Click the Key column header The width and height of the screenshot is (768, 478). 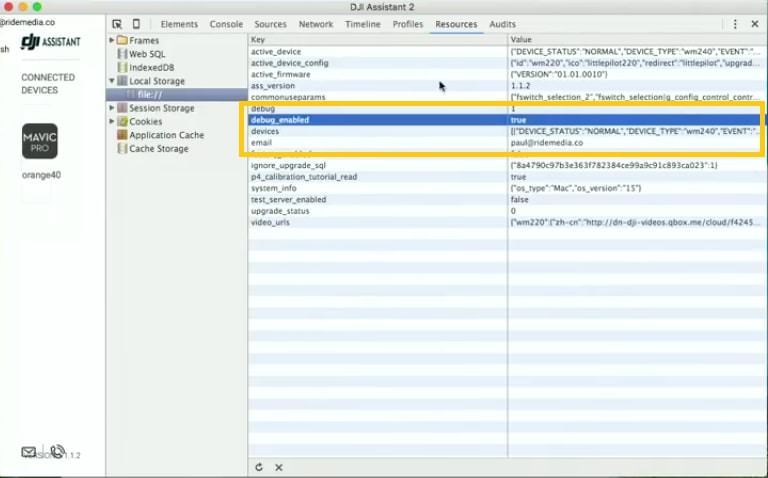pos(258,39)
